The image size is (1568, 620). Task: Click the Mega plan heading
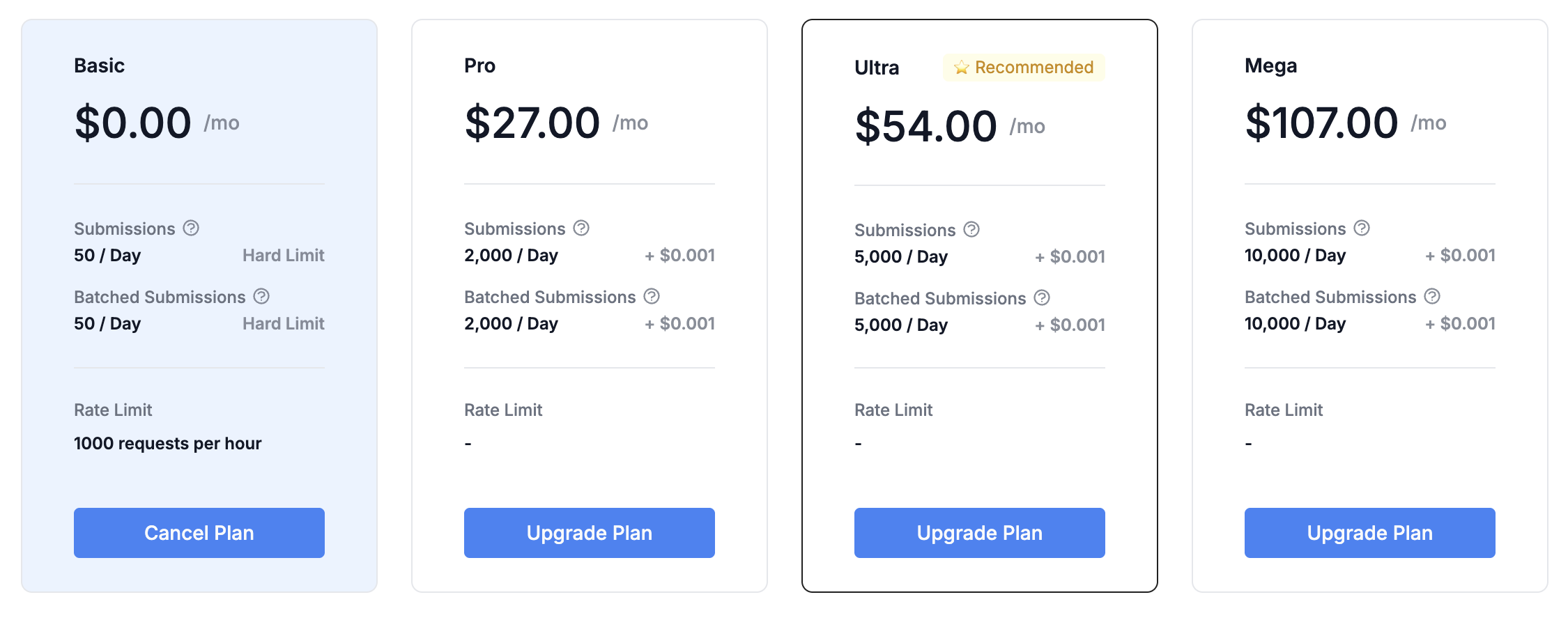(1271, 65)
